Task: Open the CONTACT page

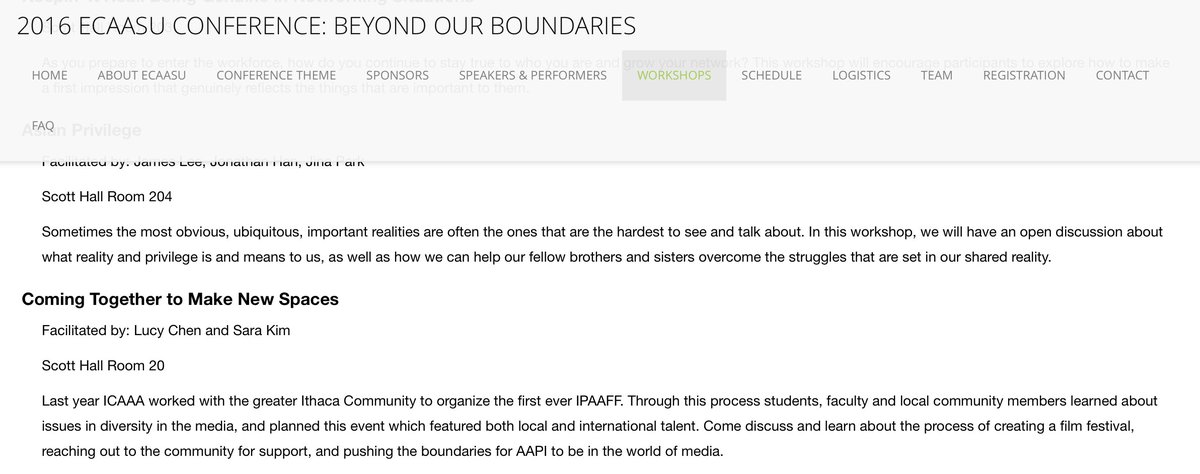Action: click(1122, 75)
